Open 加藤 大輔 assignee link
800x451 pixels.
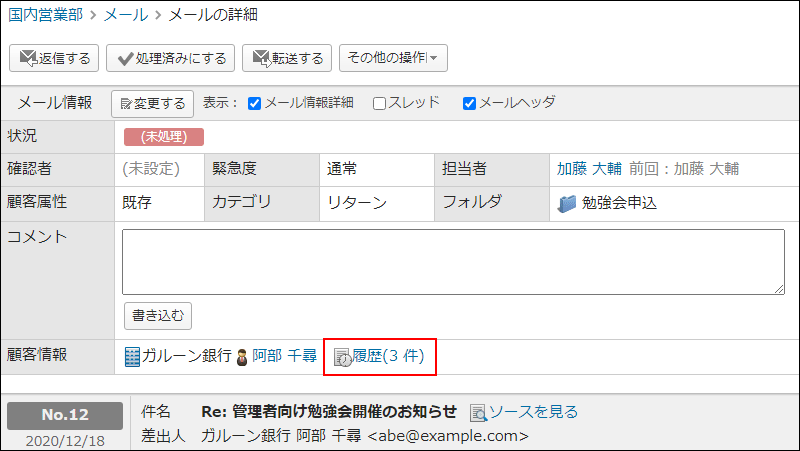pos(589,169)
